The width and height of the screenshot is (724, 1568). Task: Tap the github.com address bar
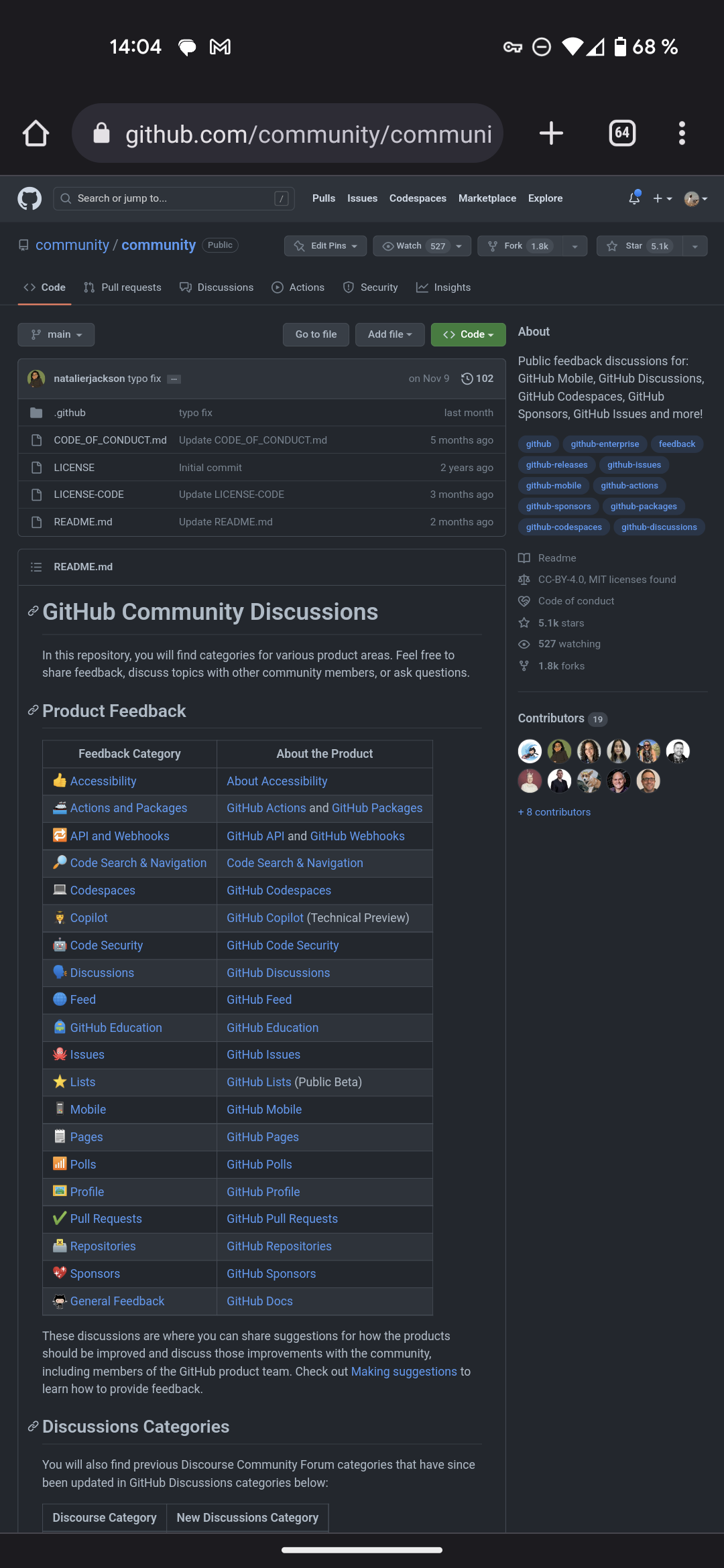click(288, 133)
